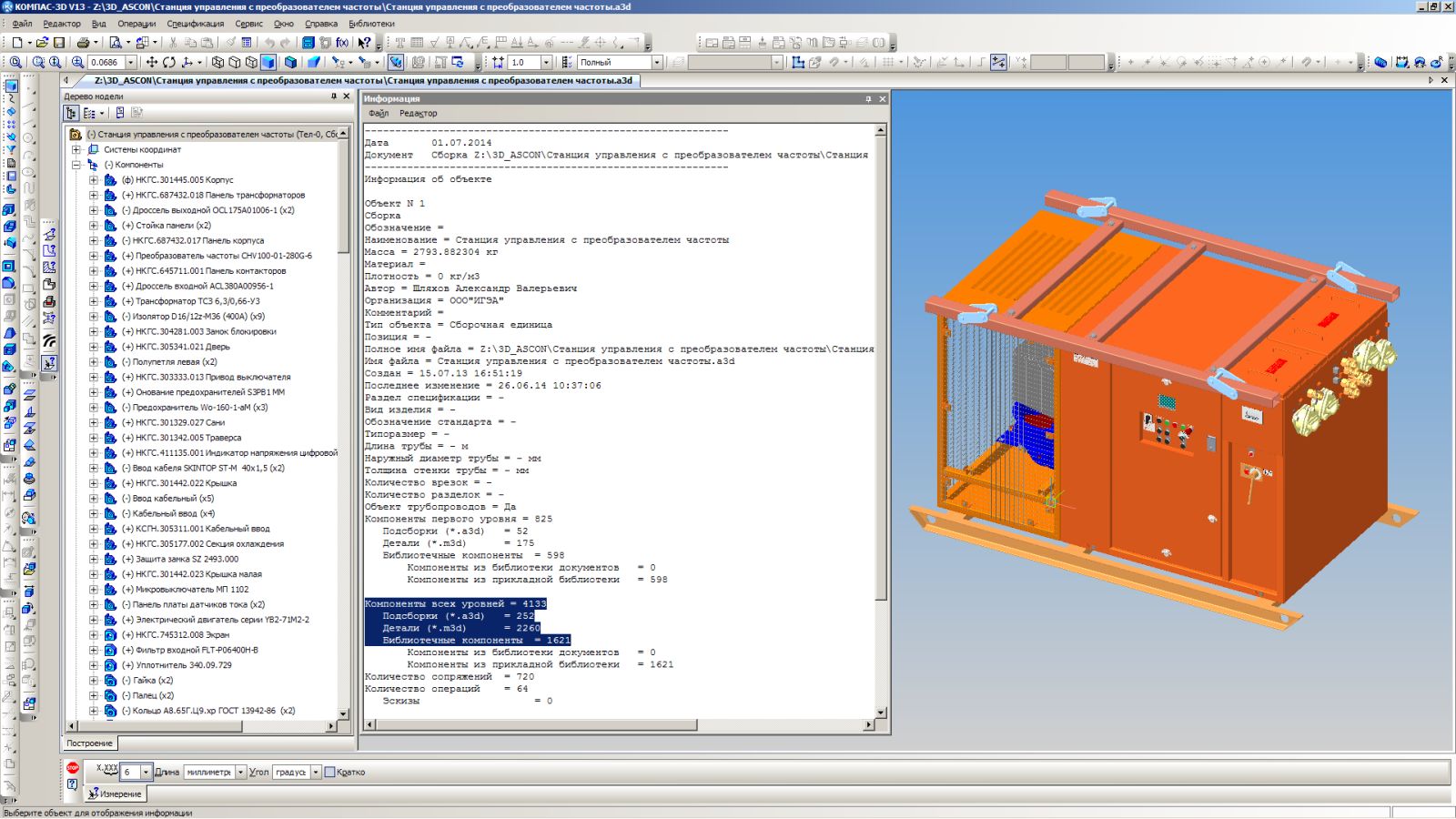The image size is (1456, 819).
Task: Click the Построение tab
Action: [89, 743]
